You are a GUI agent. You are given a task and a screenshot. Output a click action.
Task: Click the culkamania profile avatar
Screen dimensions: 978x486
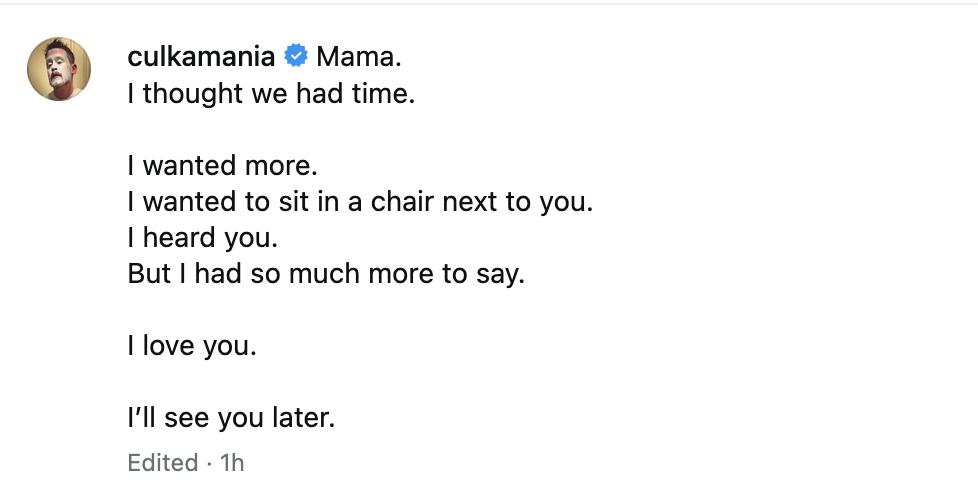[x=59, y=69]
